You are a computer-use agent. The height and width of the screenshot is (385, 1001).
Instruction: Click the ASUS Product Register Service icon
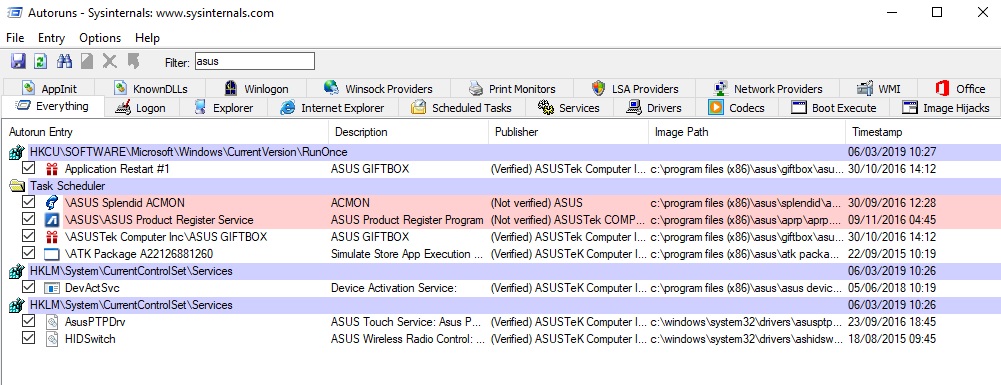(52, 220)
